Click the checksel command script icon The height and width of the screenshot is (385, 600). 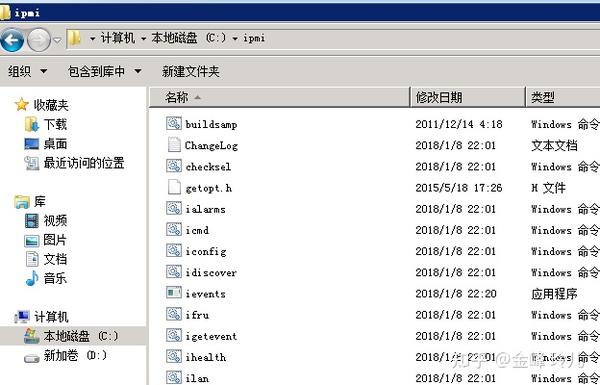point(174,166)
